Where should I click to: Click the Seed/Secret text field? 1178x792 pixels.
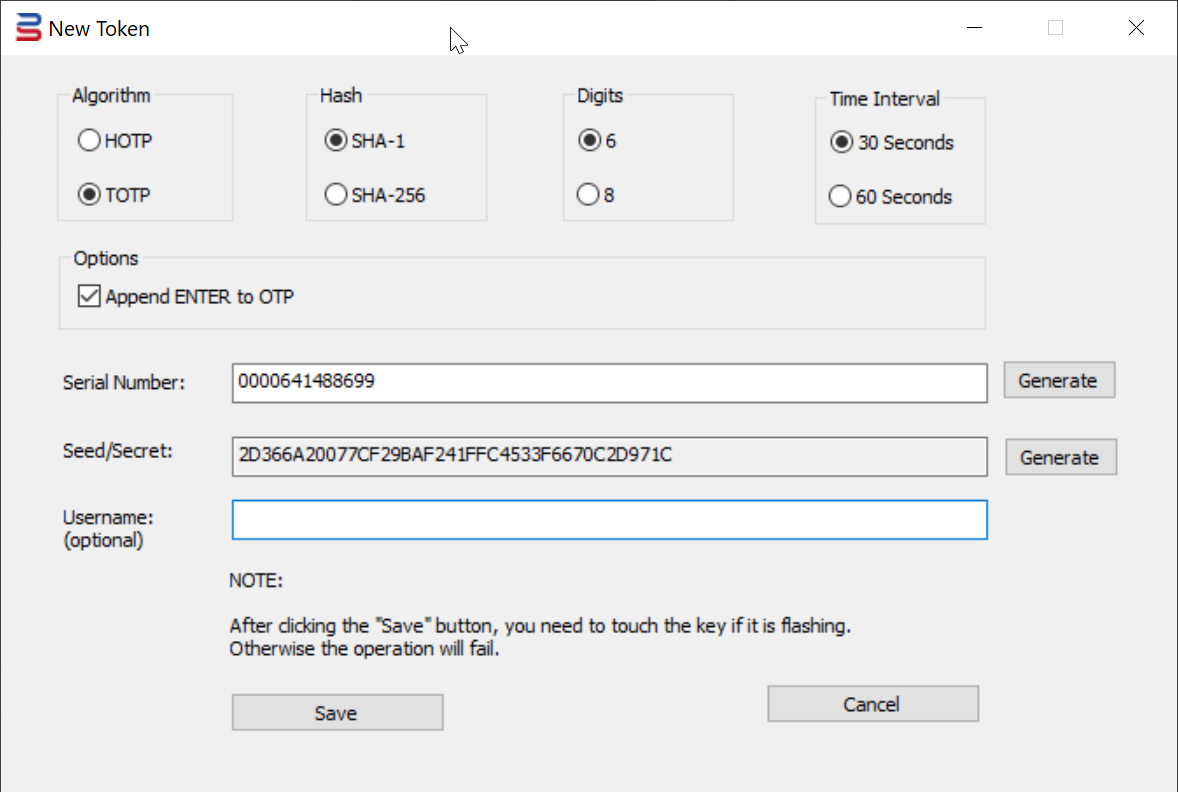tap(609, 456)
